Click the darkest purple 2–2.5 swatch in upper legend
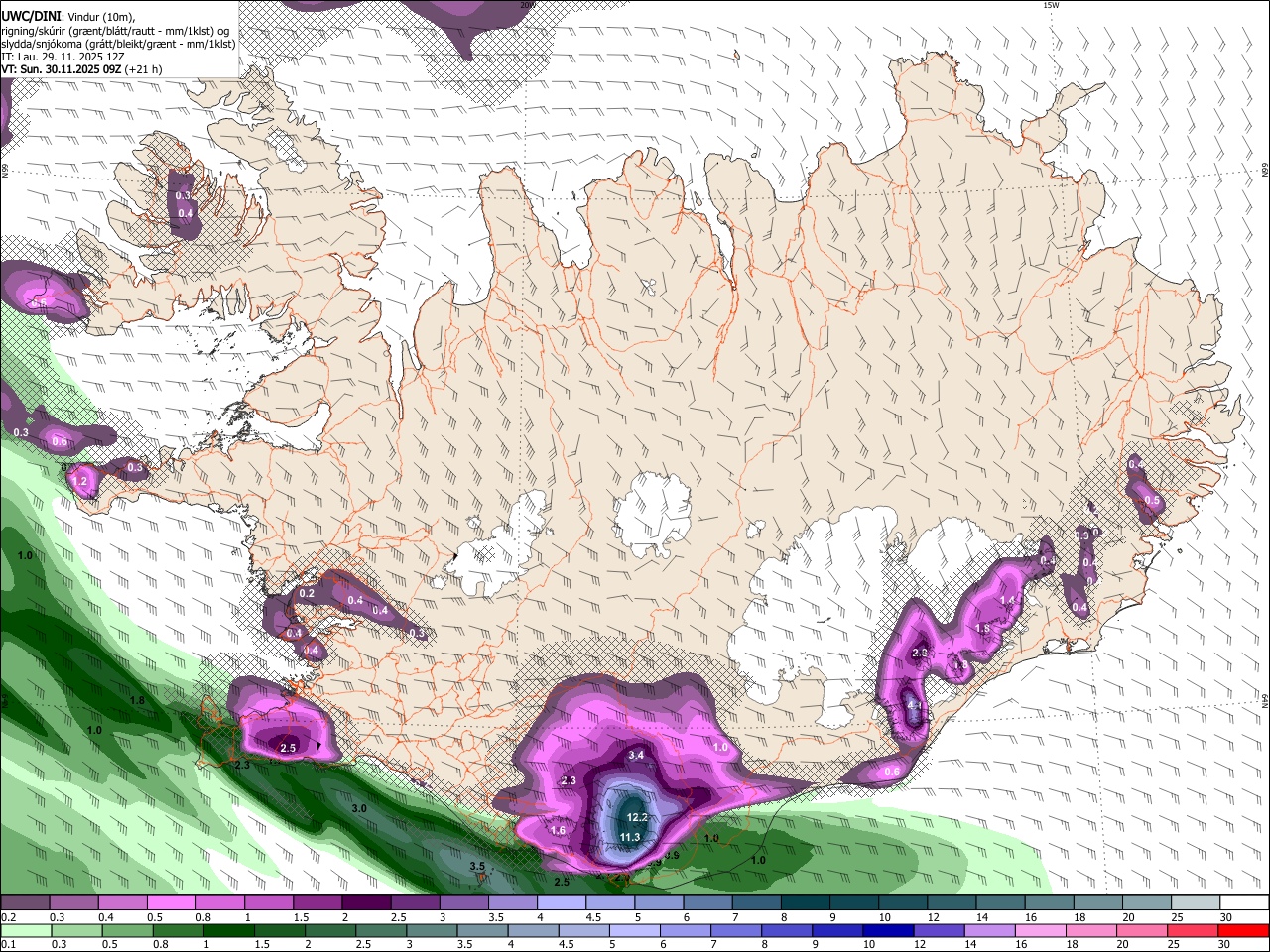1270x952 pixels. [366, 903]
